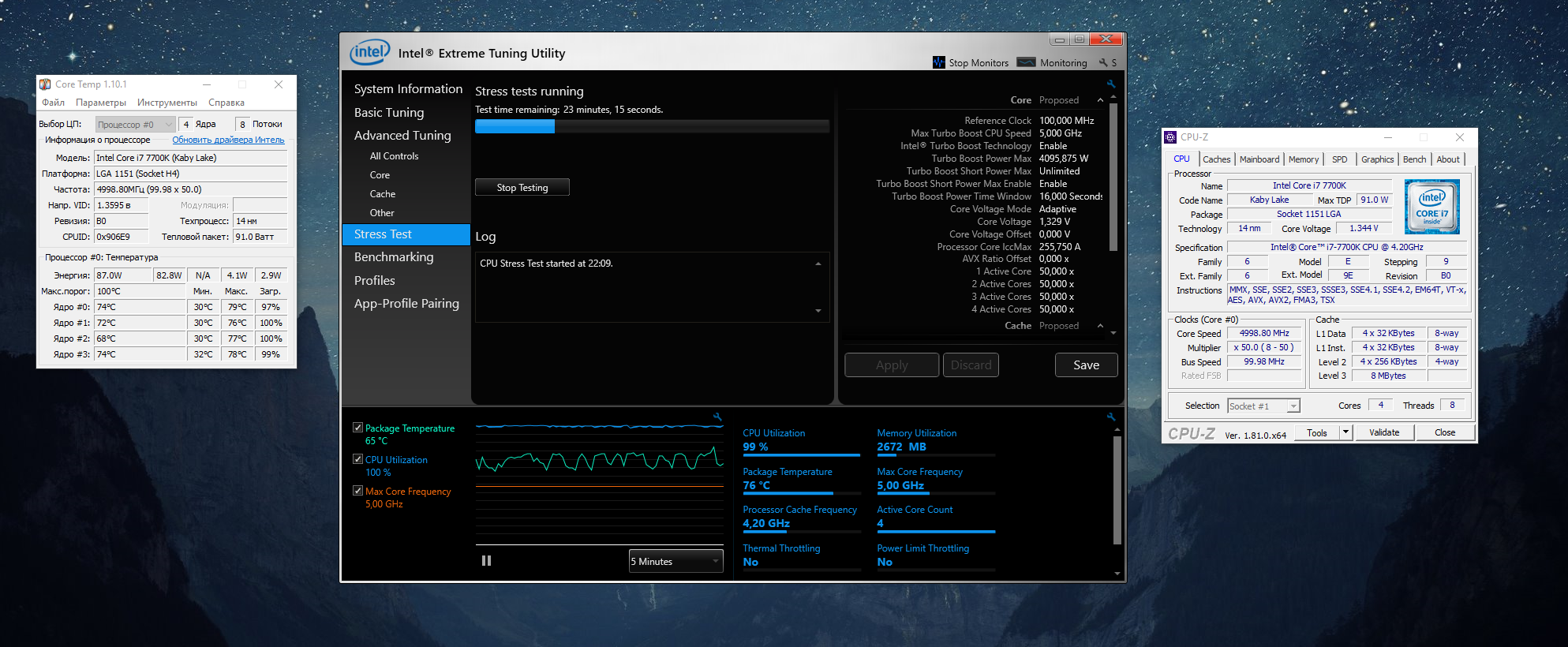Image resolution: width=1568 pixels, height=647 pixels.
Task: Open the Intel driver update link
Action: [229, 140]
